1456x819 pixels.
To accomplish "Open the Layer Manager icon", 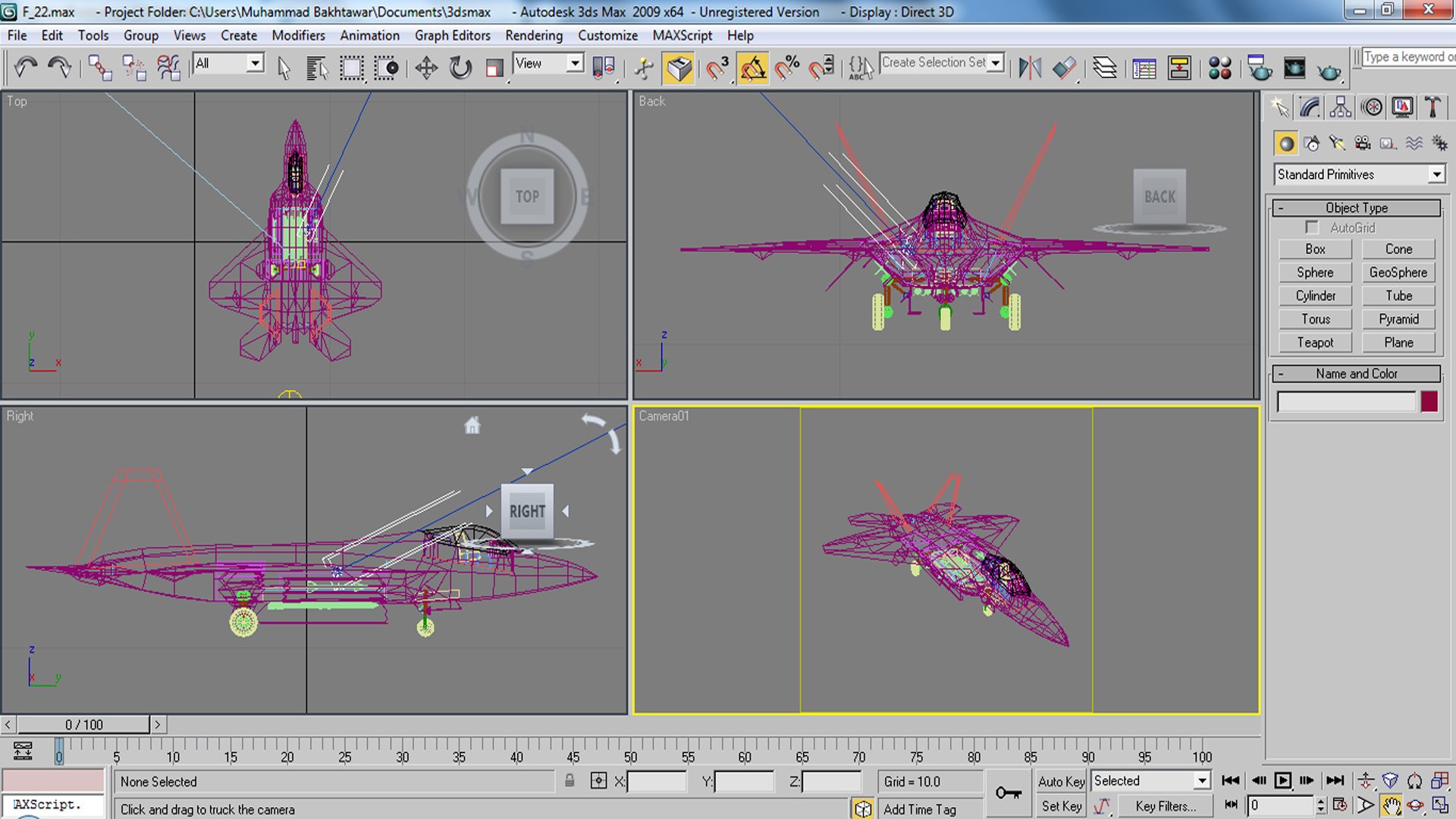I will [x=1105, y=68].
